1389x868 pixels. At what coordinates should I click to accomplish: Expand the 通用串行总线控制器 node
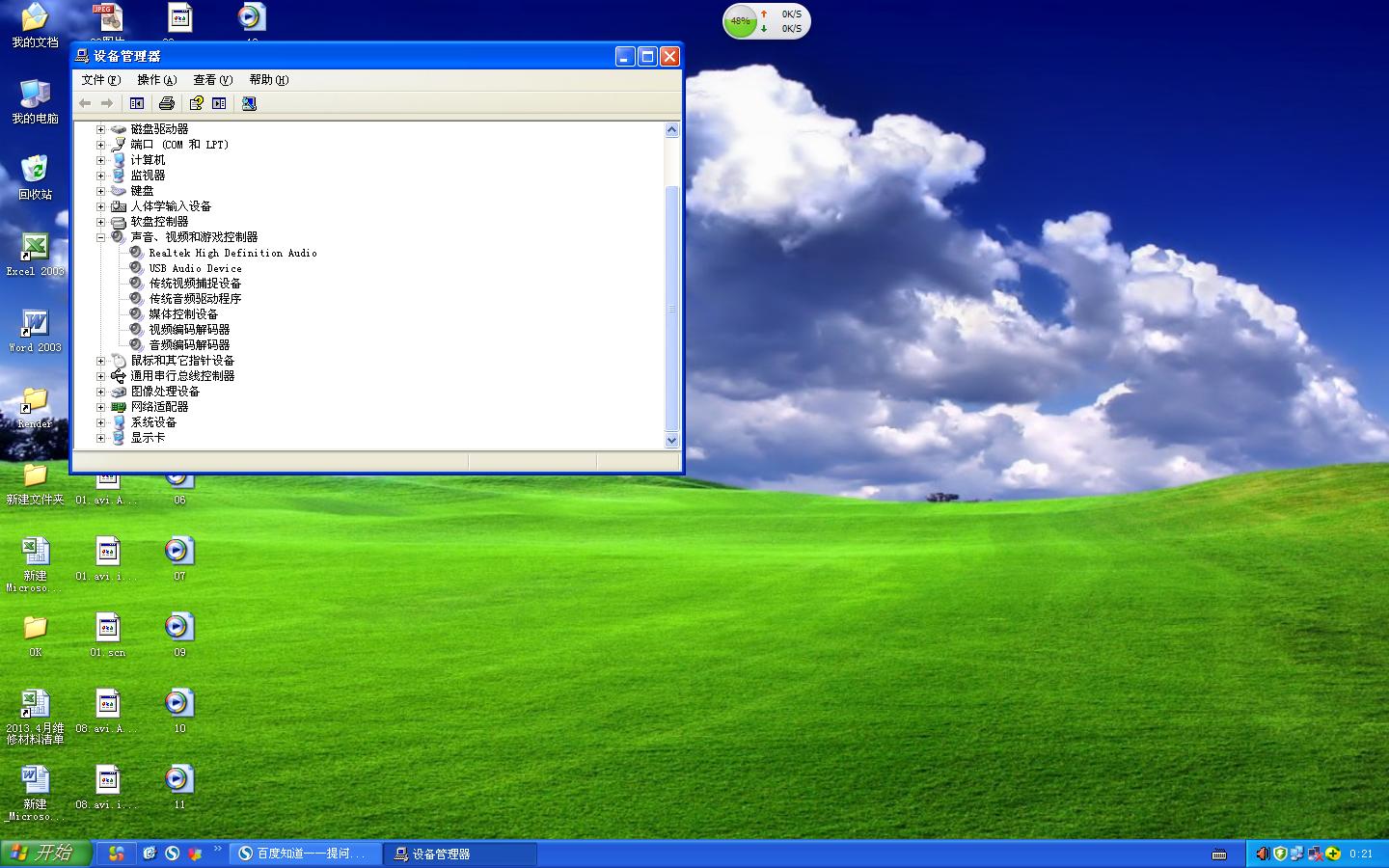(101, 376)
